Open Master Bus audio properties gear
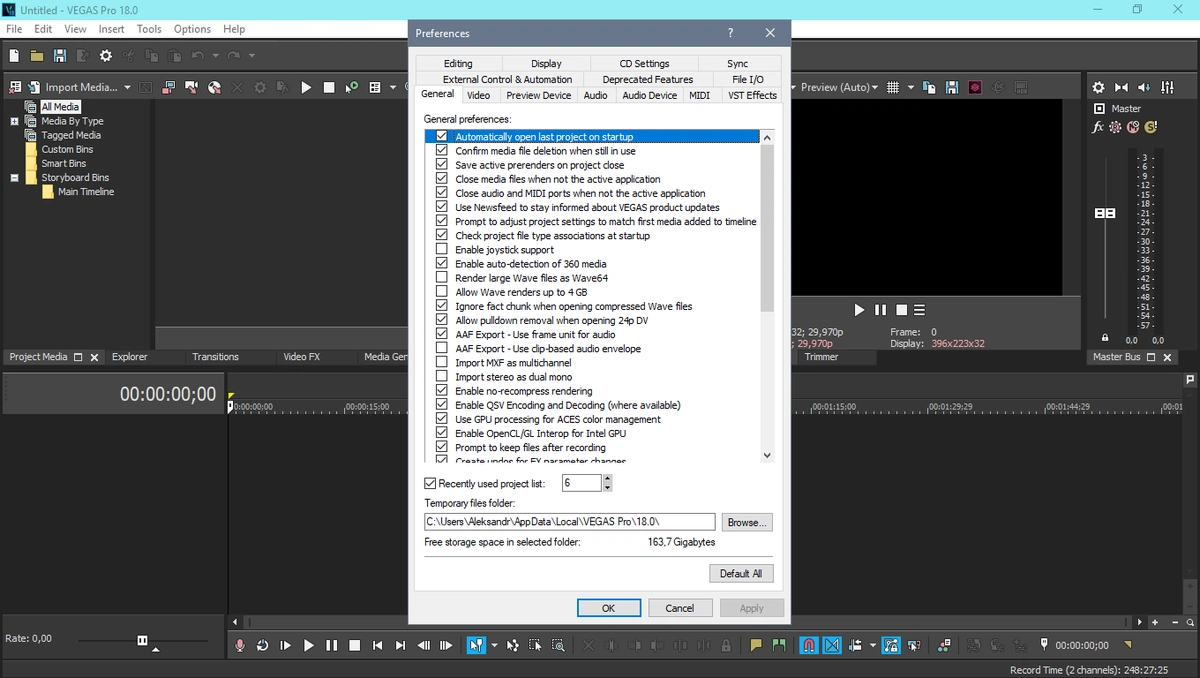The height and width of the screenshot is (678, 1200). [x=1098, y=87]
